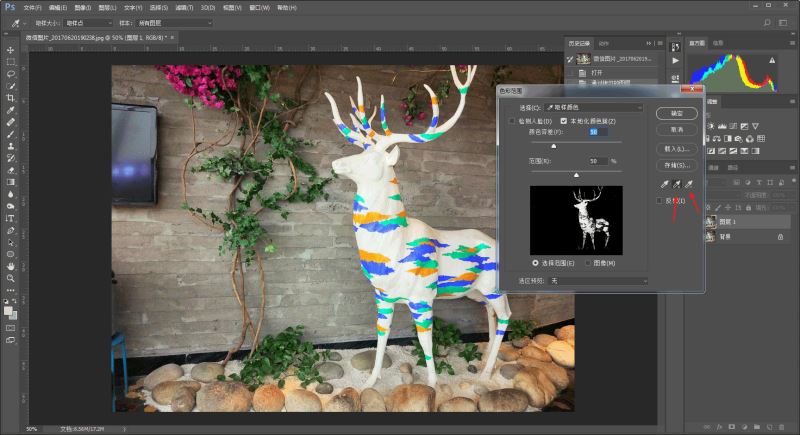Click the Fuzziness slider handle

[554, 146]
